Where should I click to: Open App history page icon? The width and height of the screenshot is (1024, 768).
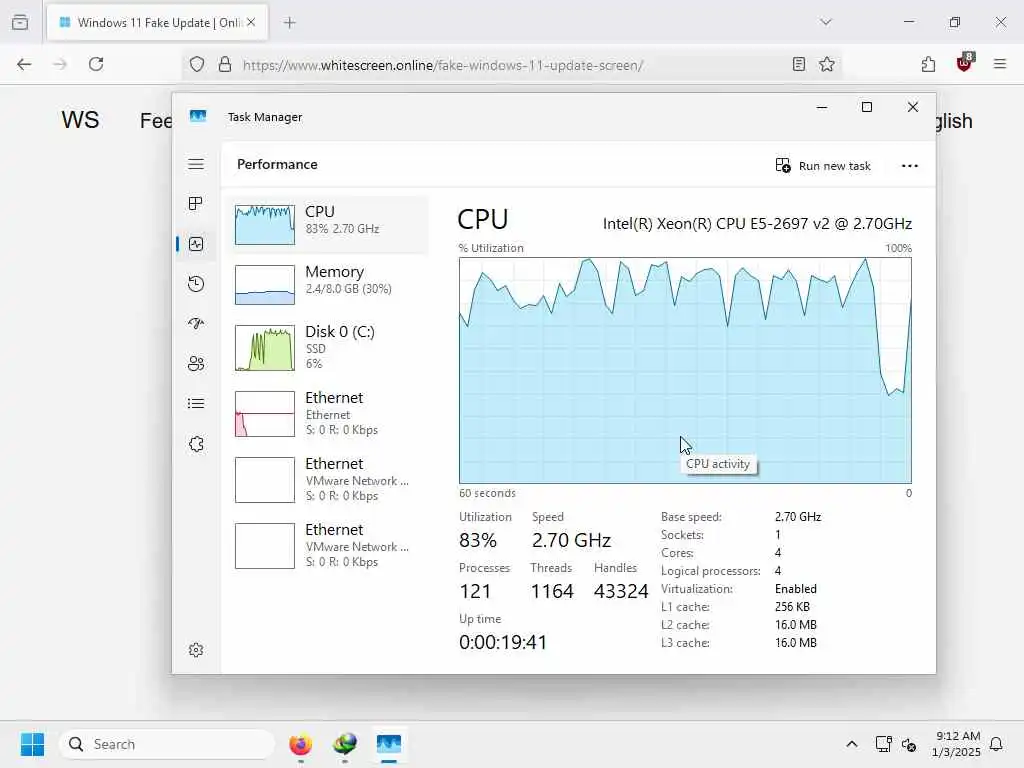196,284
